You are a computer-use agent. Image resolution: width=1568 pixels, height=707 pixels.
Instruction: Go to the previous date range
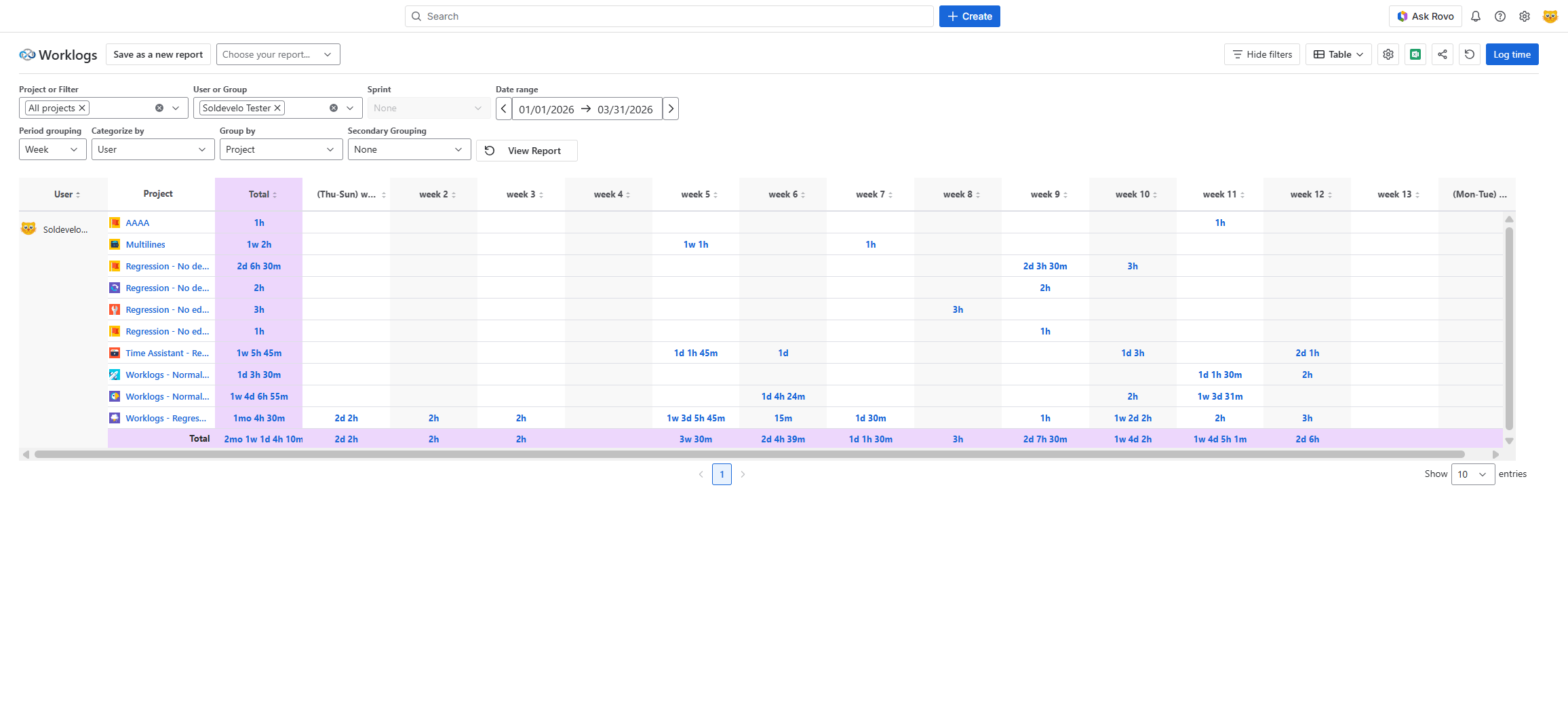coord(504,109)
